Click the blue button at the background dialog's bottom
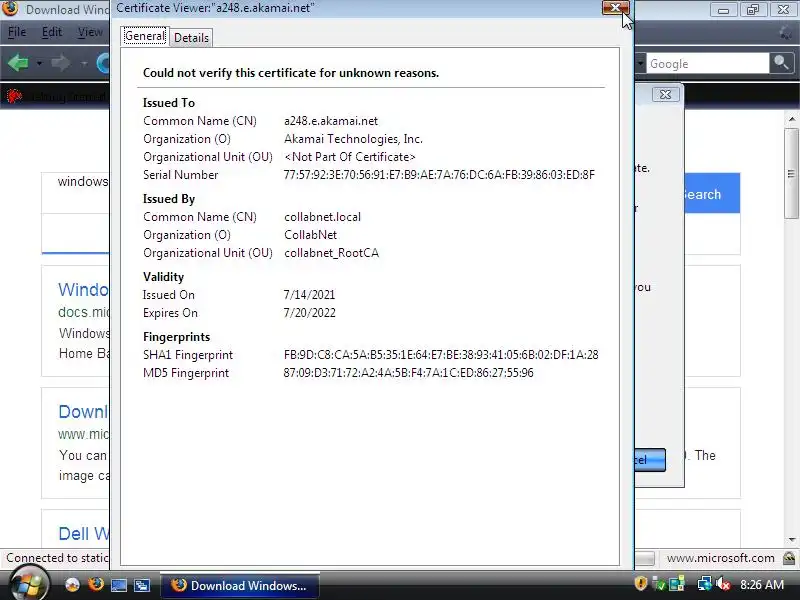The image size is (800, 600). (650, 460)
